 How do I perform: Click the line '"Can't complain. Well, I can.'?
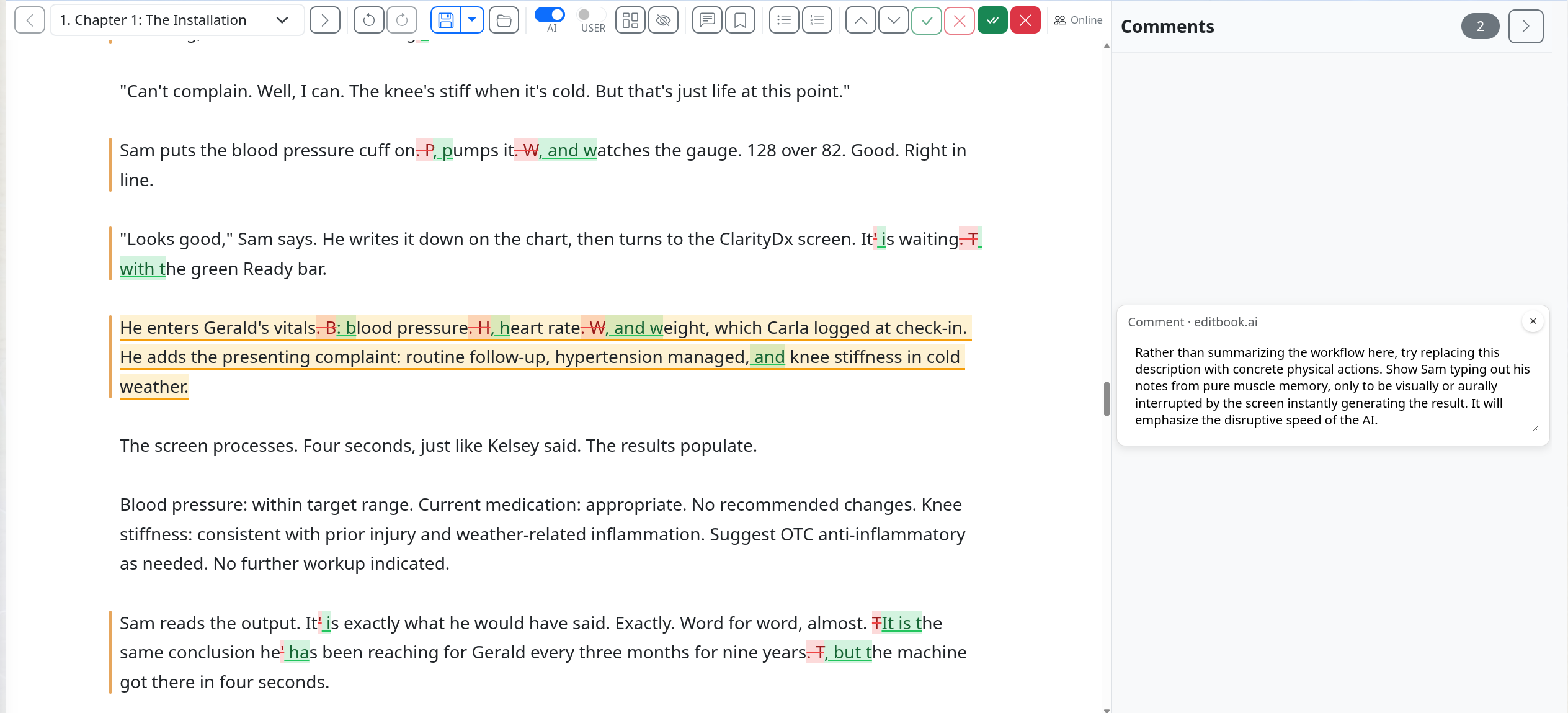pos(484,91)
